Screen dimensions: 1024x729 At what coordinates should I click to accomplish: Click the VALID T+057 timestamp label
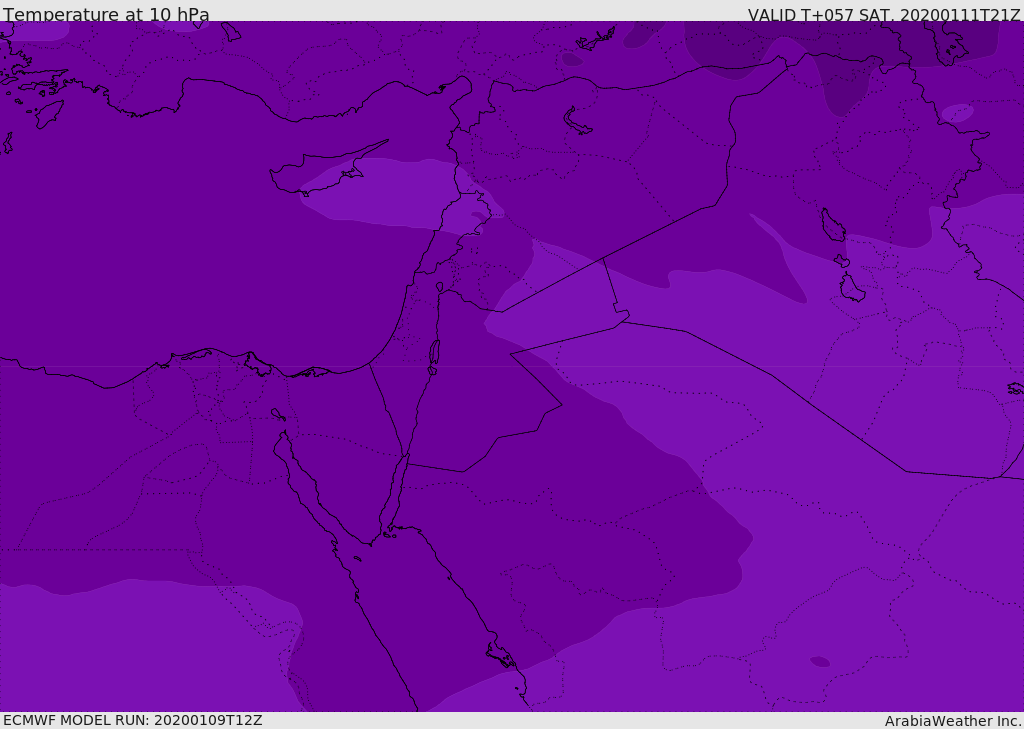pos(884,14)
